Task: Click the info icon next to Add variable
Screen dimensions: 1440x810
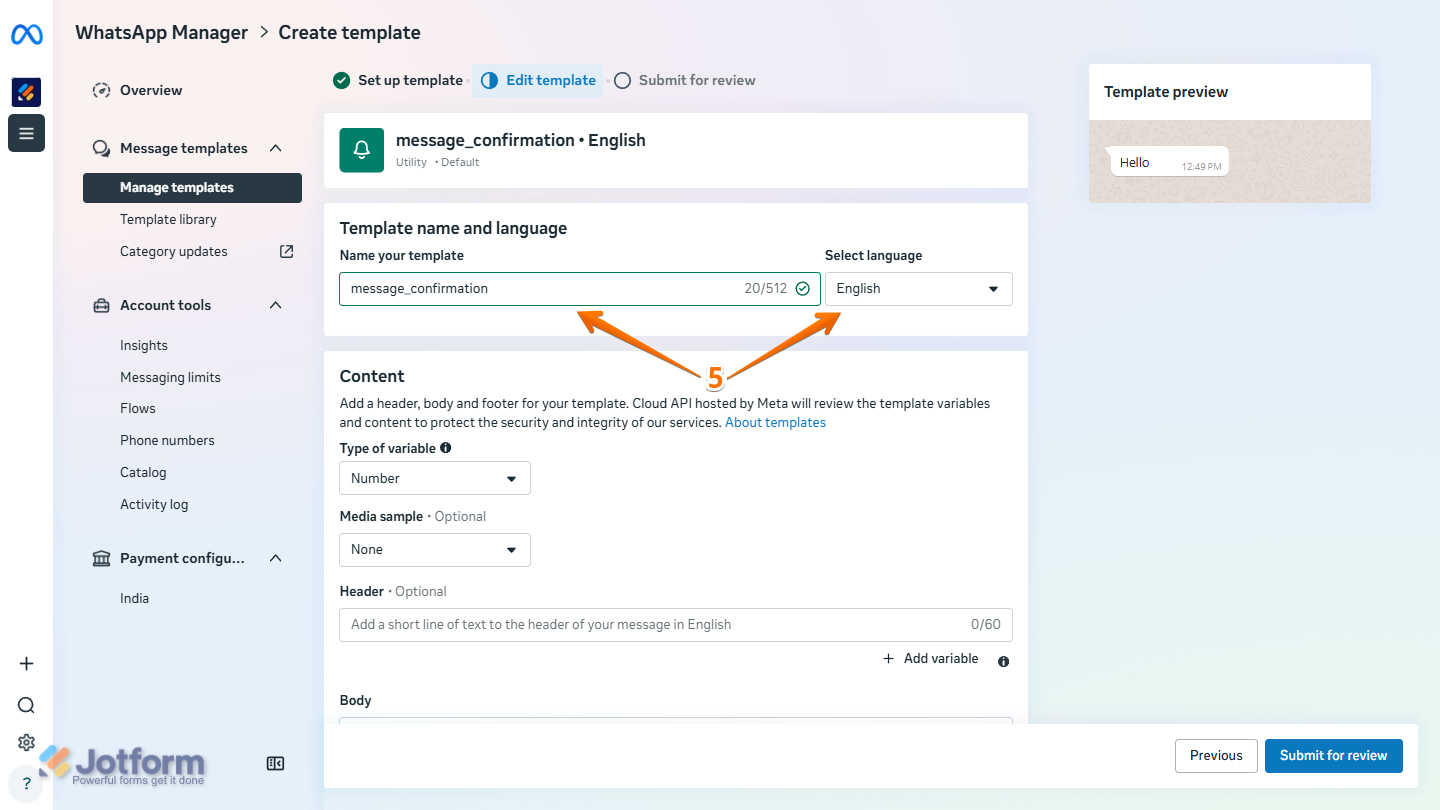Action: (x=1004, y=661)
